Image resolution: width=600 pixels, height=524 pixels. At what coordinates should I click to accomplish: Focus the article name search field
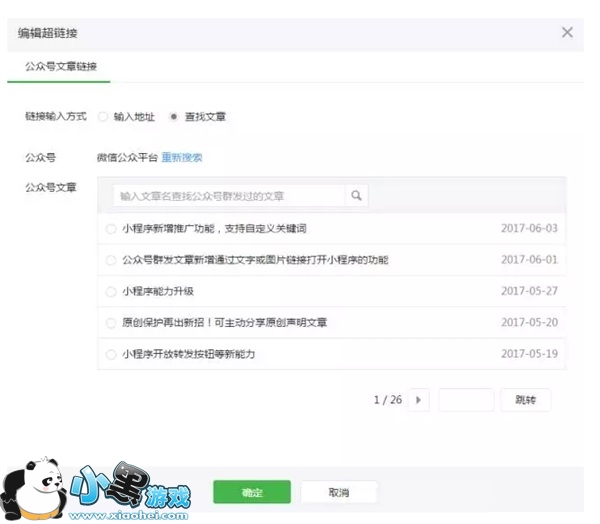(229, 196)
